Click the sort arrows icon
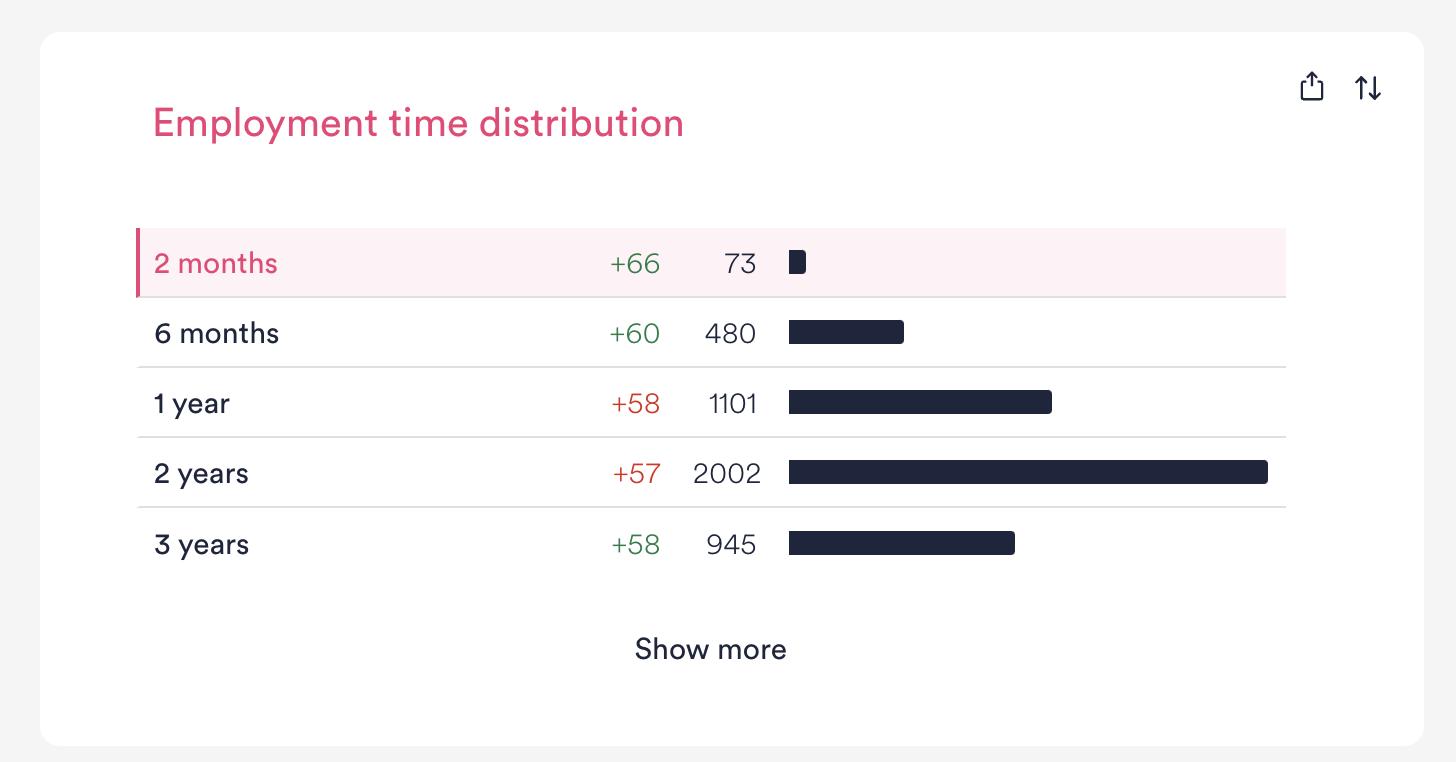Screen dimensions: 1456x762 1368,88
